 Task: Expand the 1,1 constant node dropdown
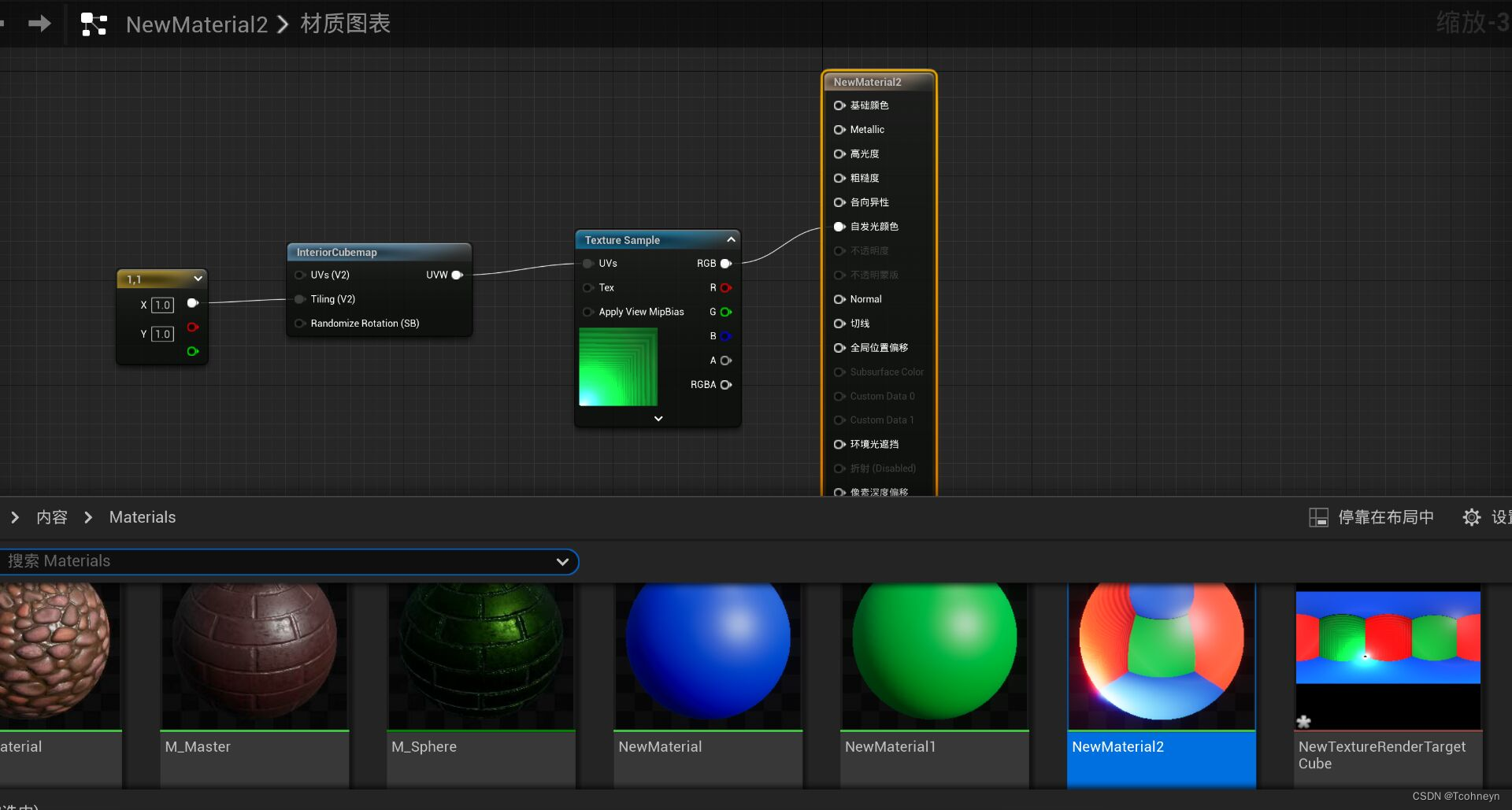click(x=198, y=279)
